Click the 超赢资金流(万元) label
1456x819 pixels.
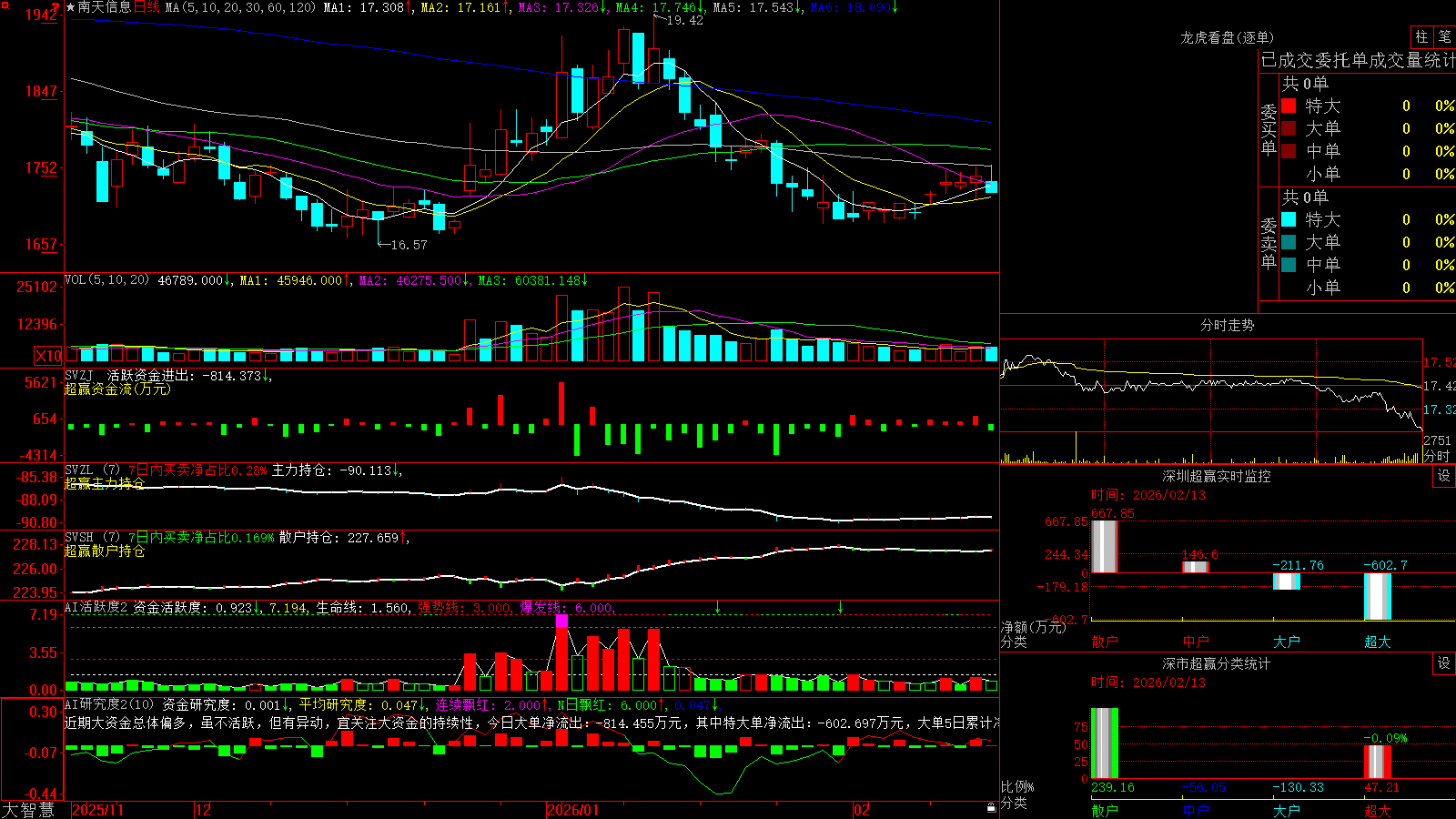pyautogui.click(x=117, y=389)
